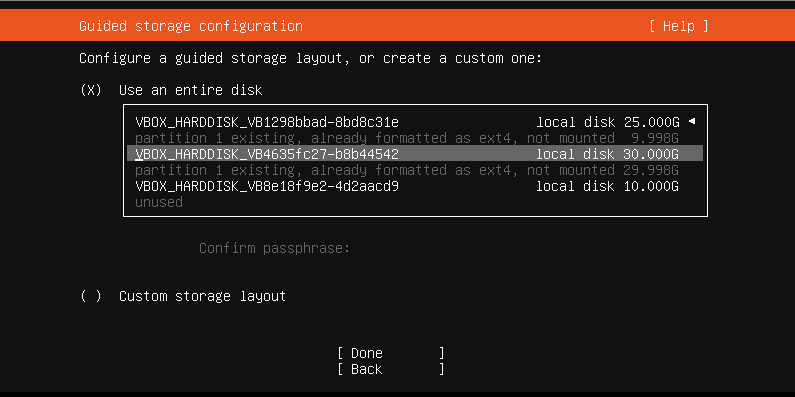The width and height of the screenshot is (795, 397).
Task: Click the 'local disk 30.000G' size entry
Action: 607,154
